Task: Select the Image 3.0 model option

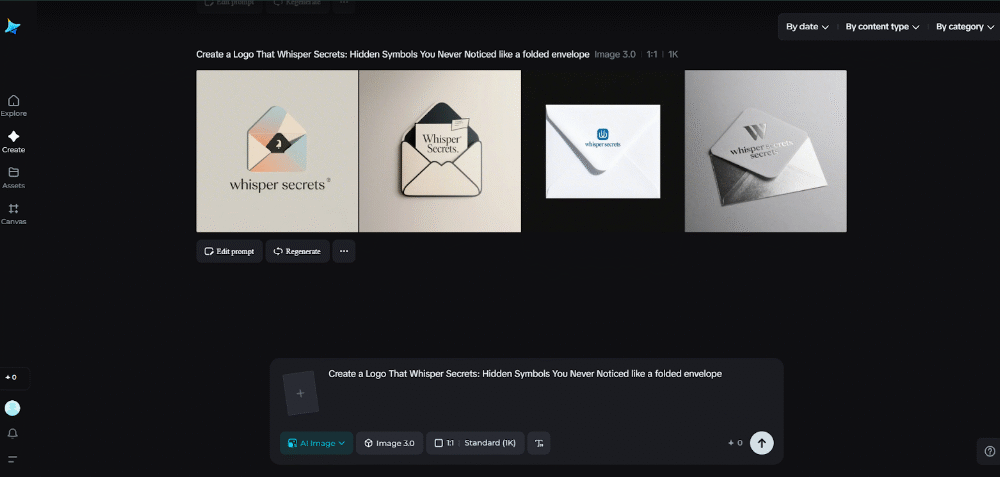Action: 389,443
